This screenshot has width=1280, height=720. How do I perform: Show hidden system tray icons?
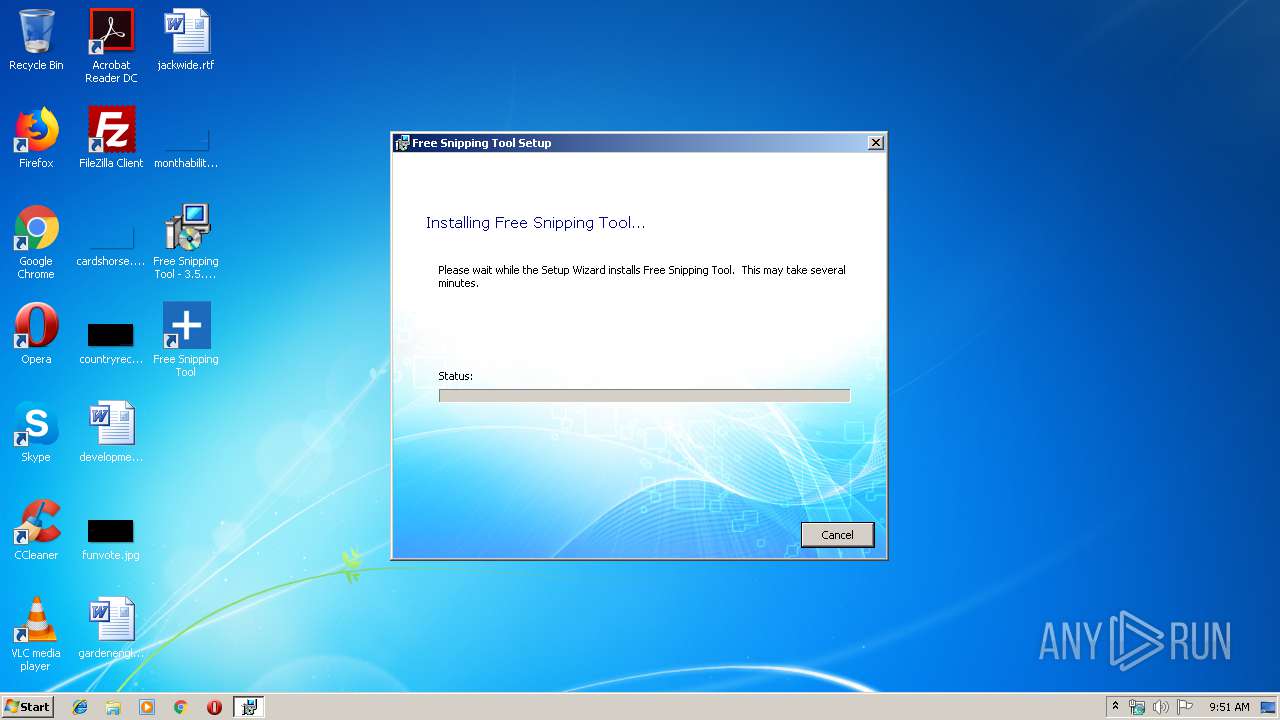coord(1115,707)
